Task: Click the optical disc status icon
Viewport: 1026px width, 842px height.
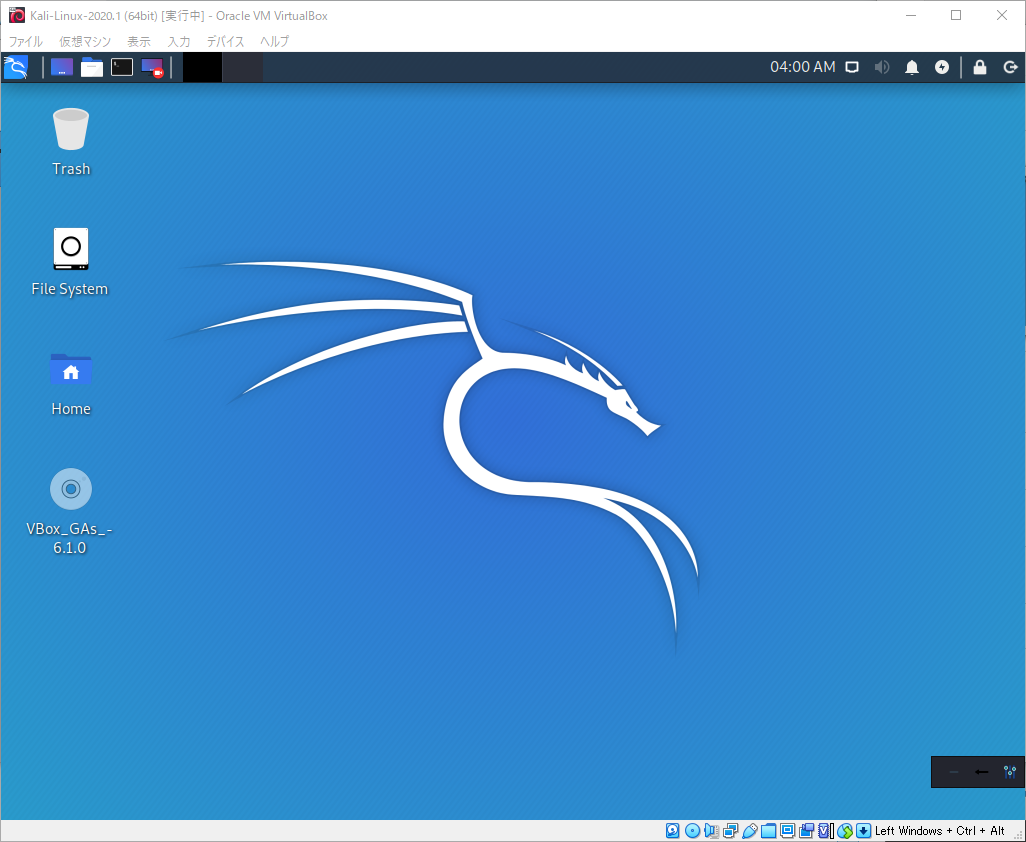Action: 692,830
